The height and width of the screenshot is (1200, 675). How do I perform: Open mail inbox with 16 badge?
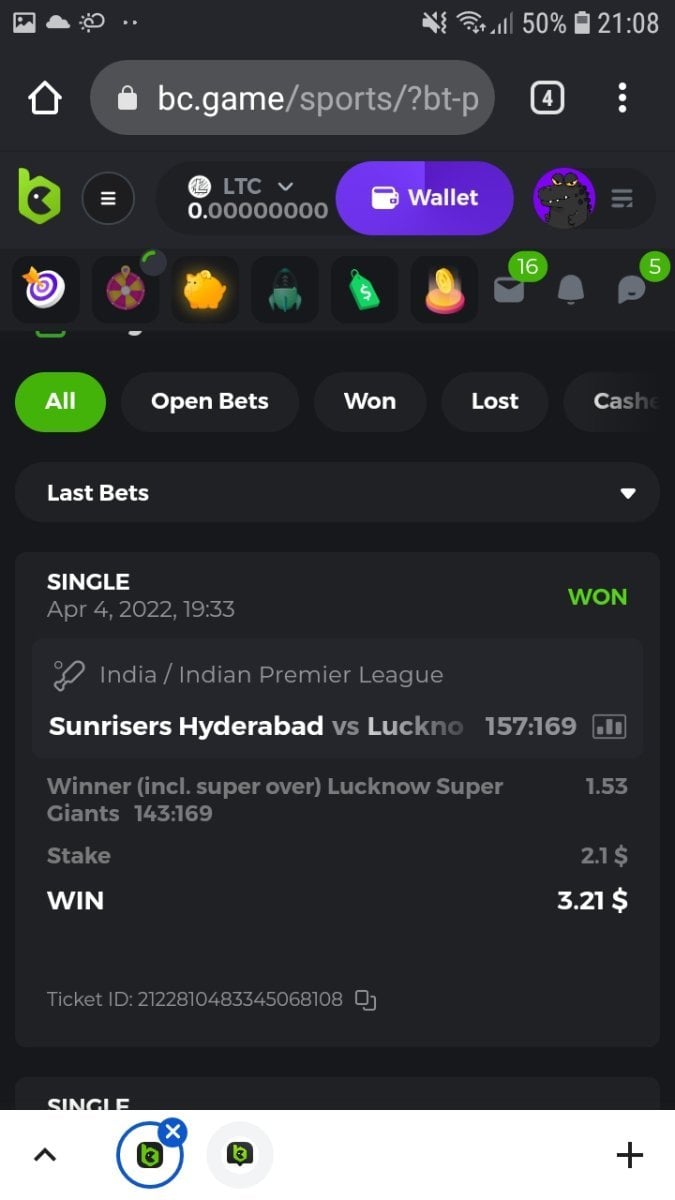click(510, 289)
